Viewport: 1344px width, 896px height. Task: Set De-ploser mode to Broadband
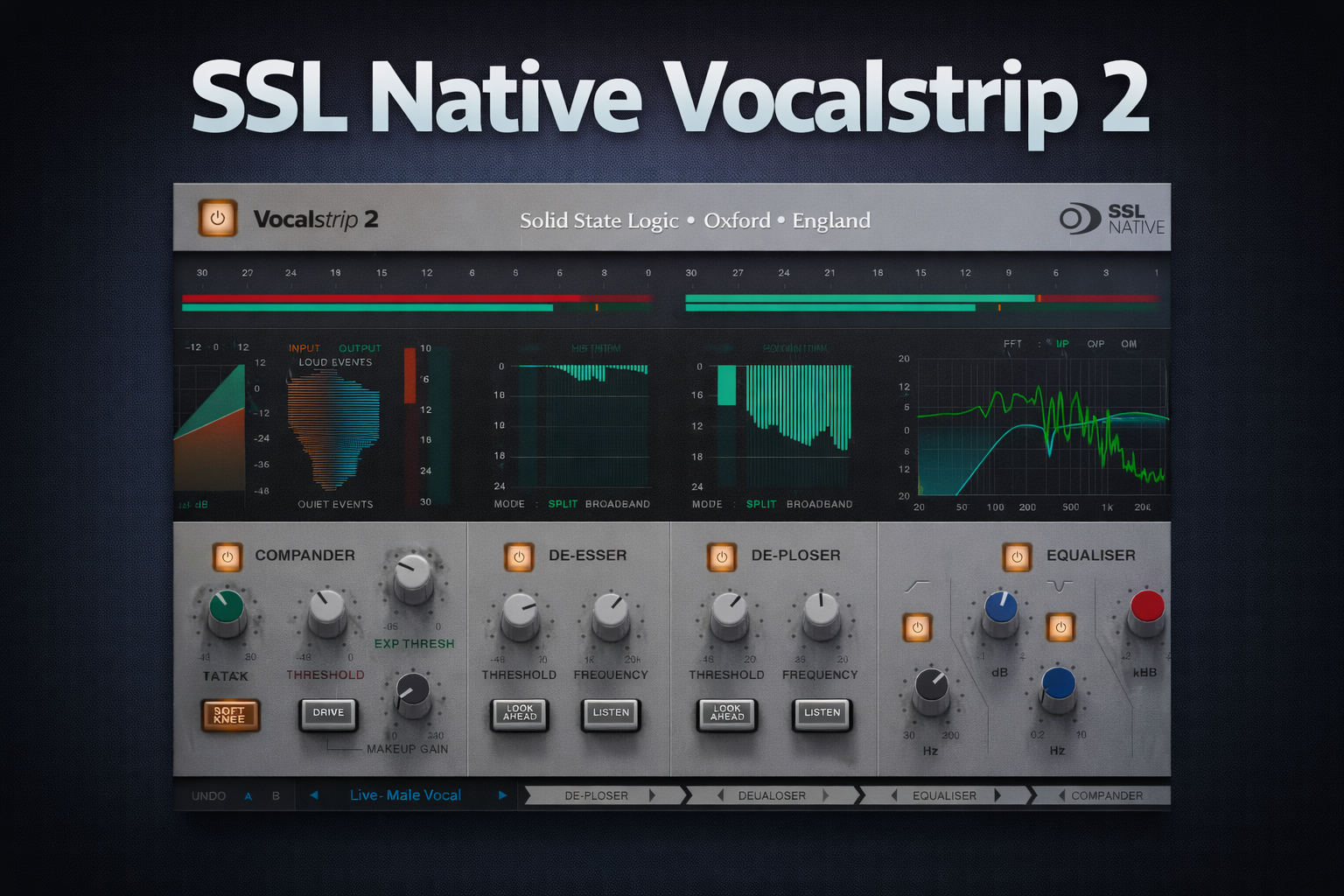point(819,504)
